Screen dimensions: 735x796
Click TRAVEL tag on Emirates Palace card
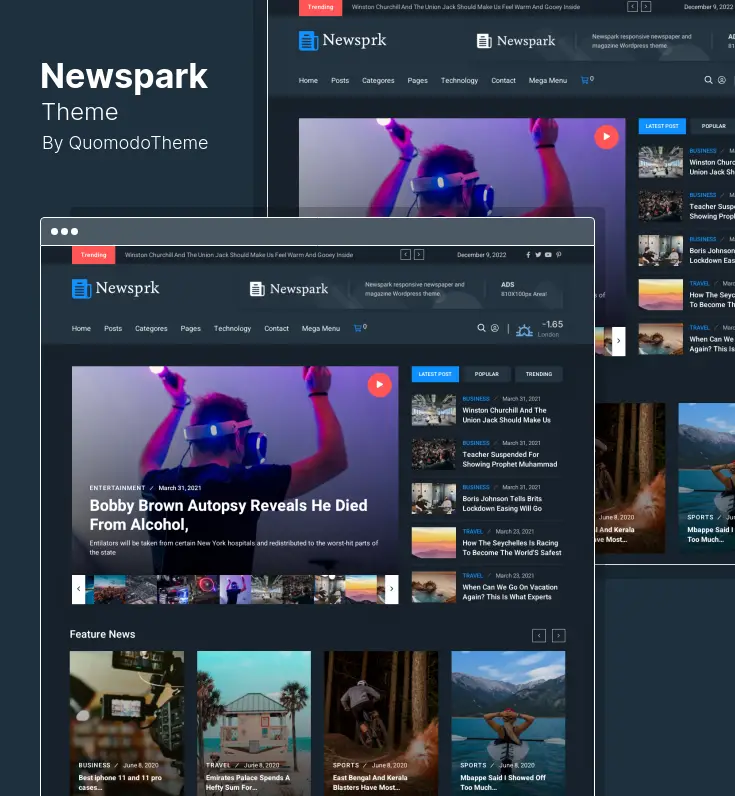tap(218, 765)
